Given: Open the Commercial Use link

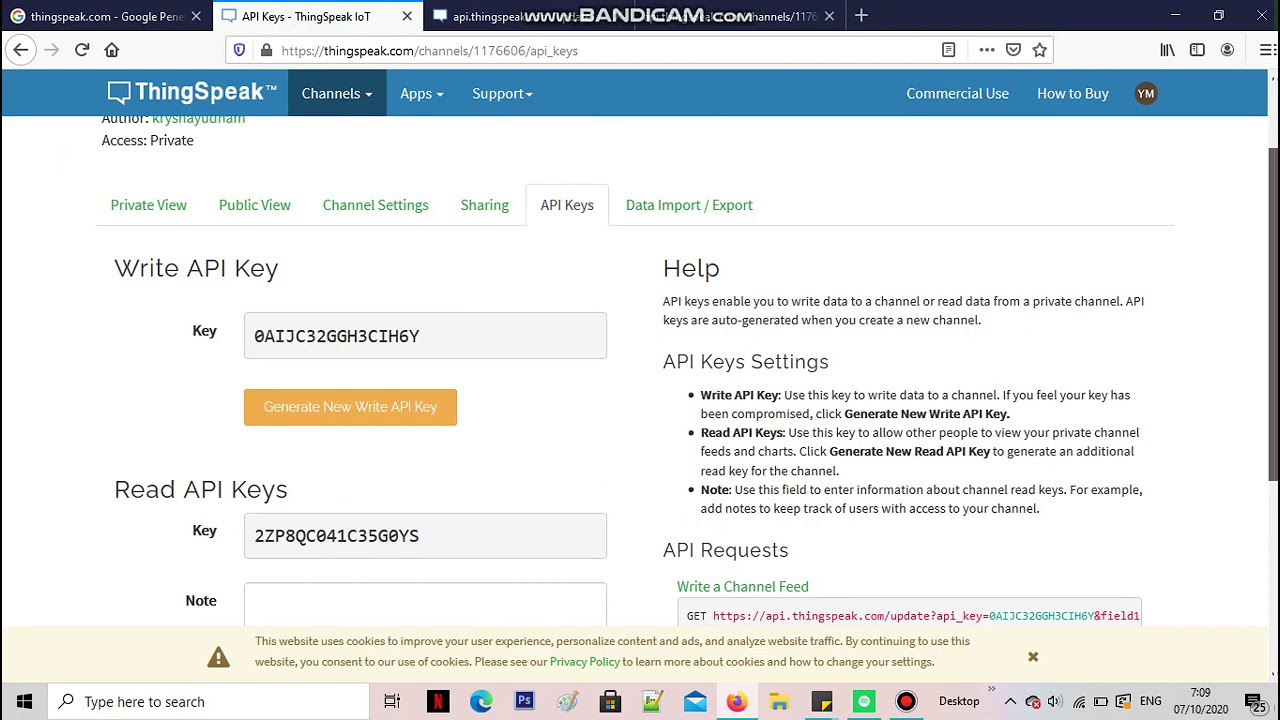Looking at the screenshot, I should [957, 93].
